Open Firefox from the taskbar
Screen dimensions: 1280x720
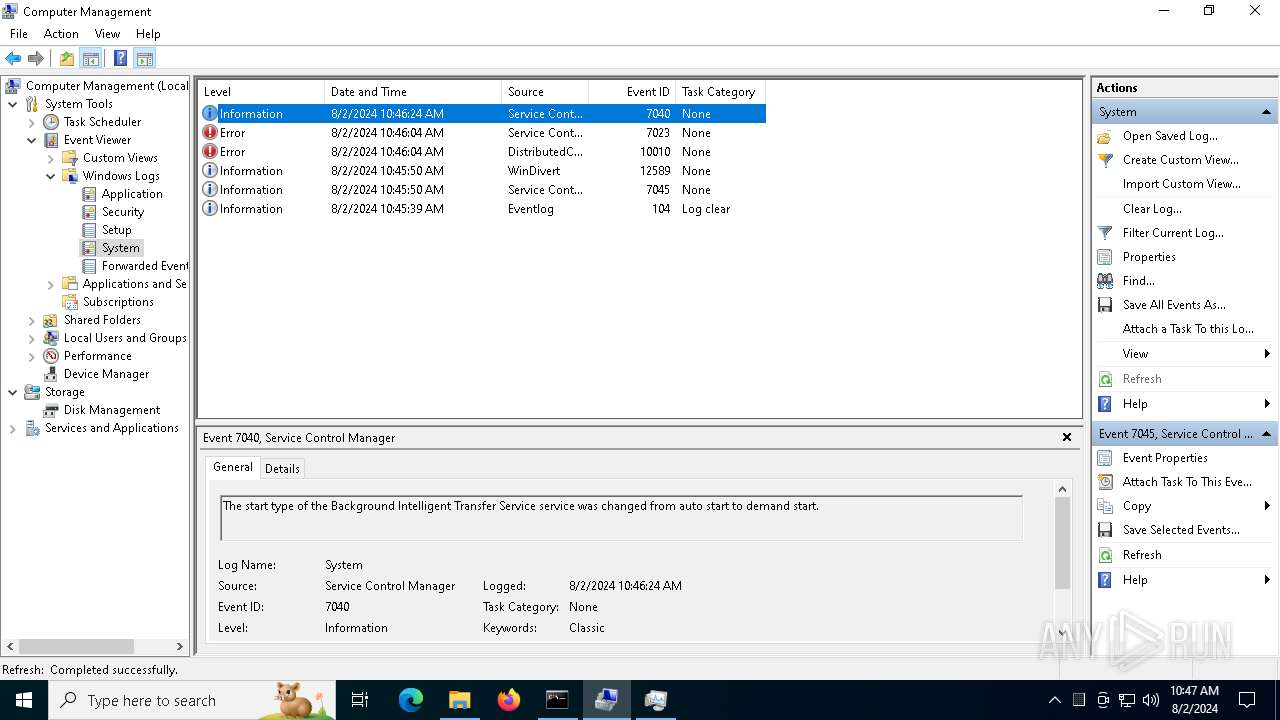tap(509, 700)
